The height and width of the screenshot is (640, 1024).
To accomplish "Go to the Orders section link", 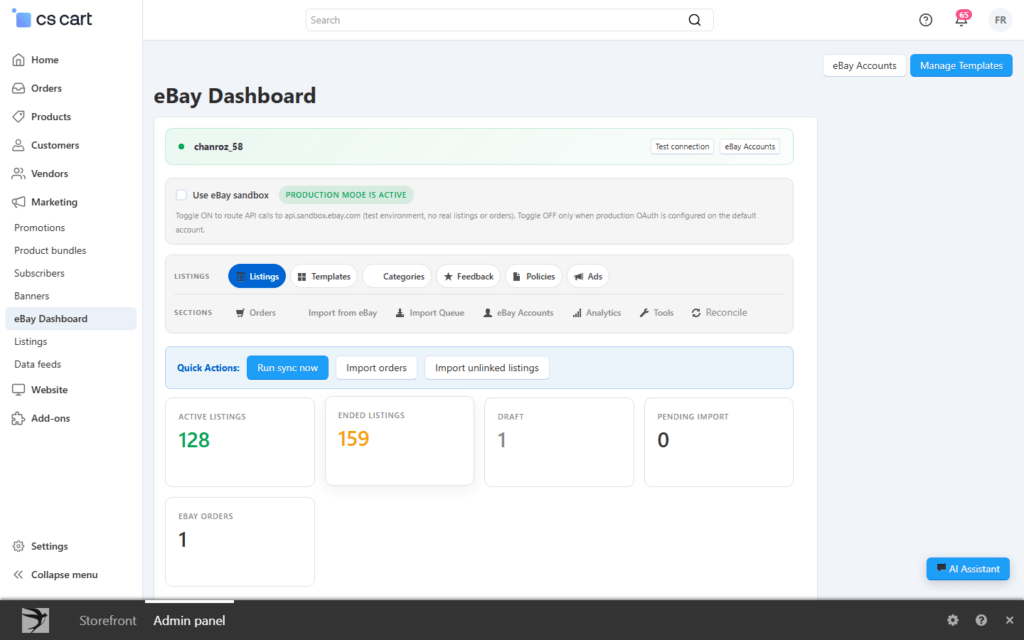I will point(255,313).
